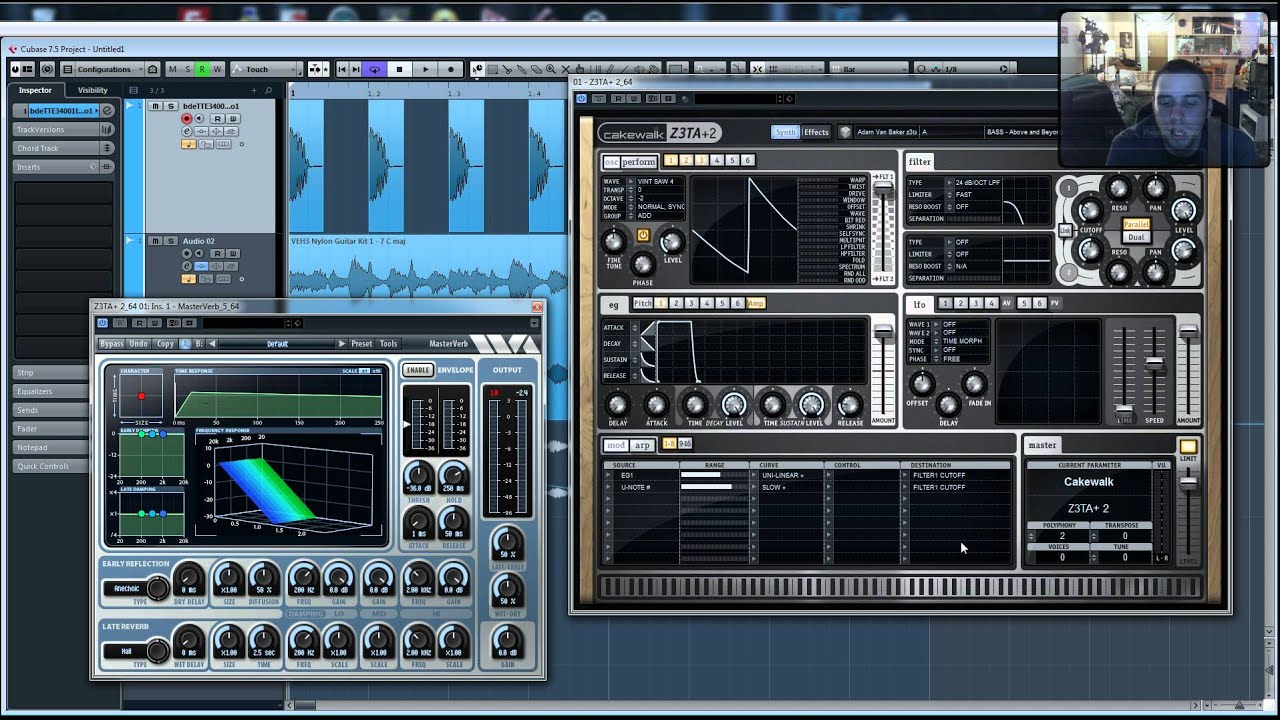
Task: Select the Object Selection arrow tool
Action: pos(477,69)
